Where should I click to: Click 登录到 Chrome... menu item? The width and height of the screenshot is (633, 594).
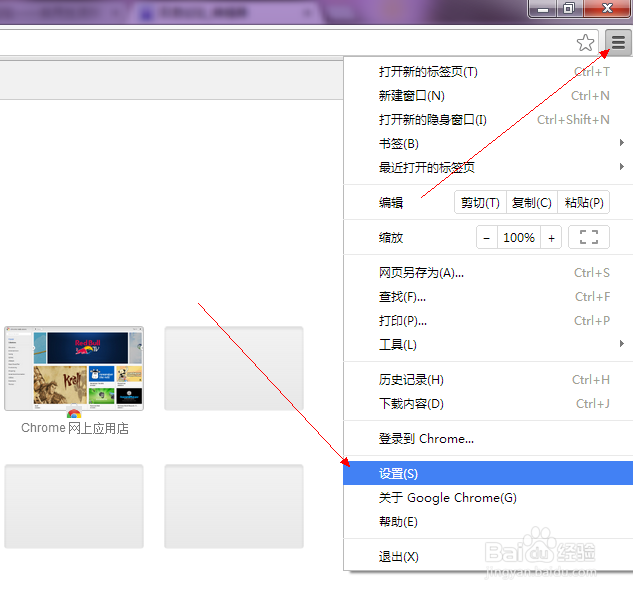pos(488,439)
